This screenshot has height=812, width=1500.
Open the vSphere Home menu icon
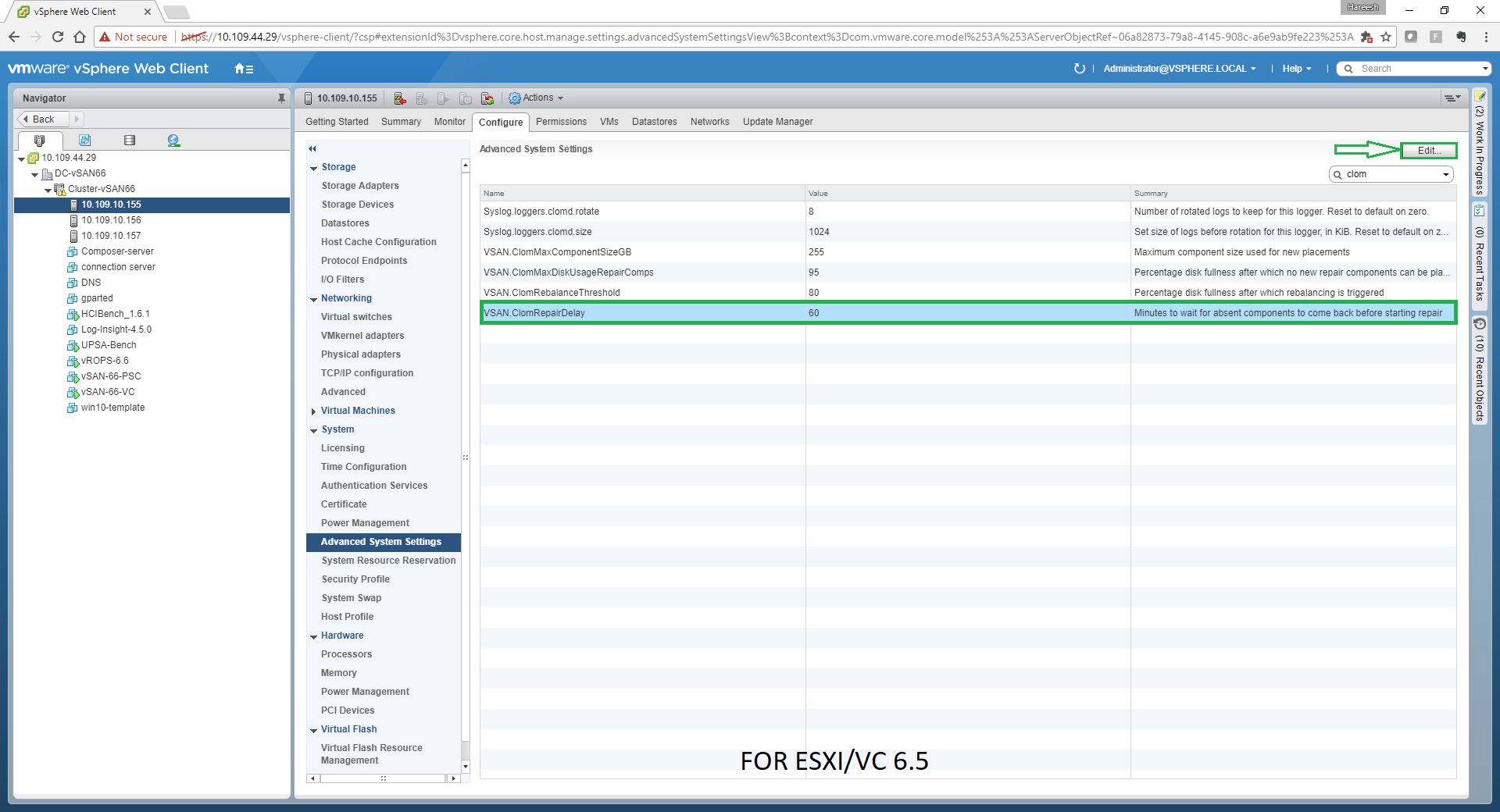pyautogui.click(x=243, y=69)
